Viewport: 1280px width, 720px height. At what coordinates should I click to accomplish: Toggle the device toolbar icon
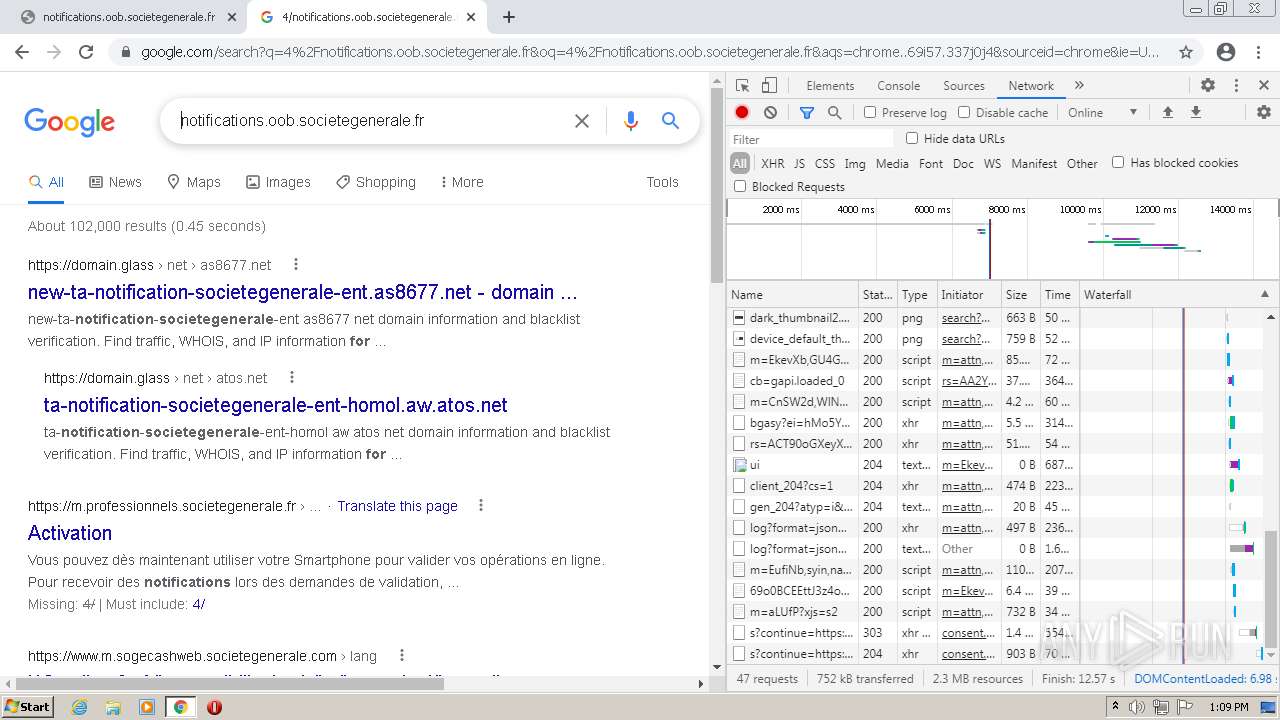769,86
